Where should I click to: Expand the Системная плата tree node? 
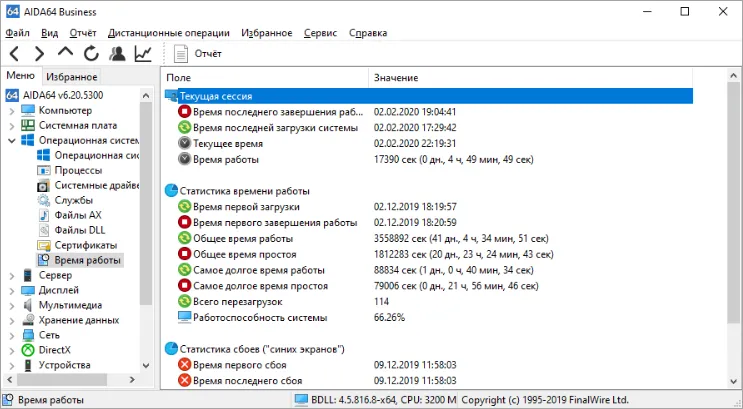[12, 126]
